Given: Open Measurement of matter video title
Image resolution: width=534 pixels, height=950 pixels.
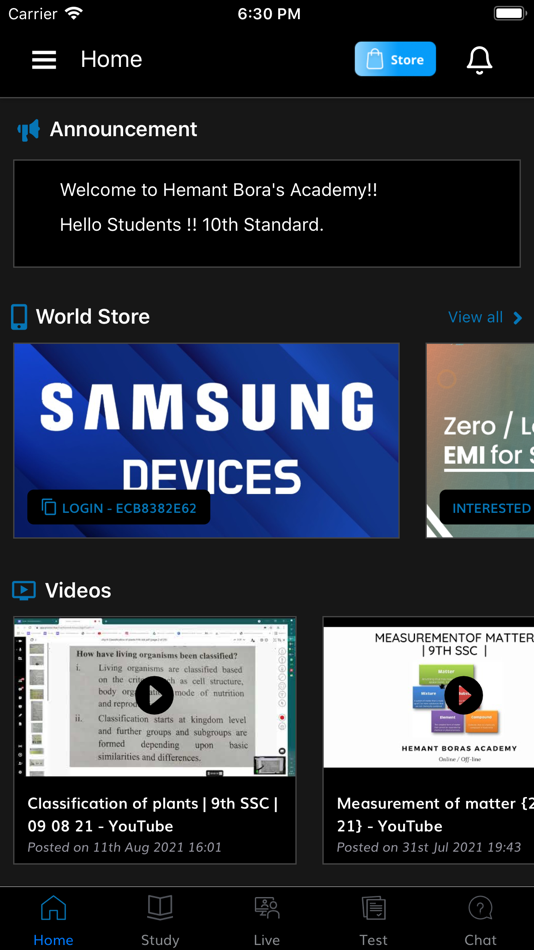Looking at the screenshot, I should tap(435, 814).
